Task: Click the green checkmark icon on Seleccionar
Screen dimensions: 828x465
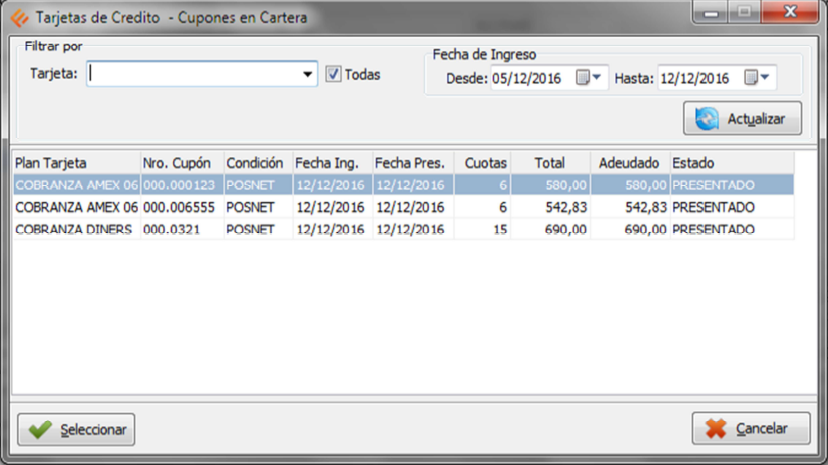Action: (40, 429)
